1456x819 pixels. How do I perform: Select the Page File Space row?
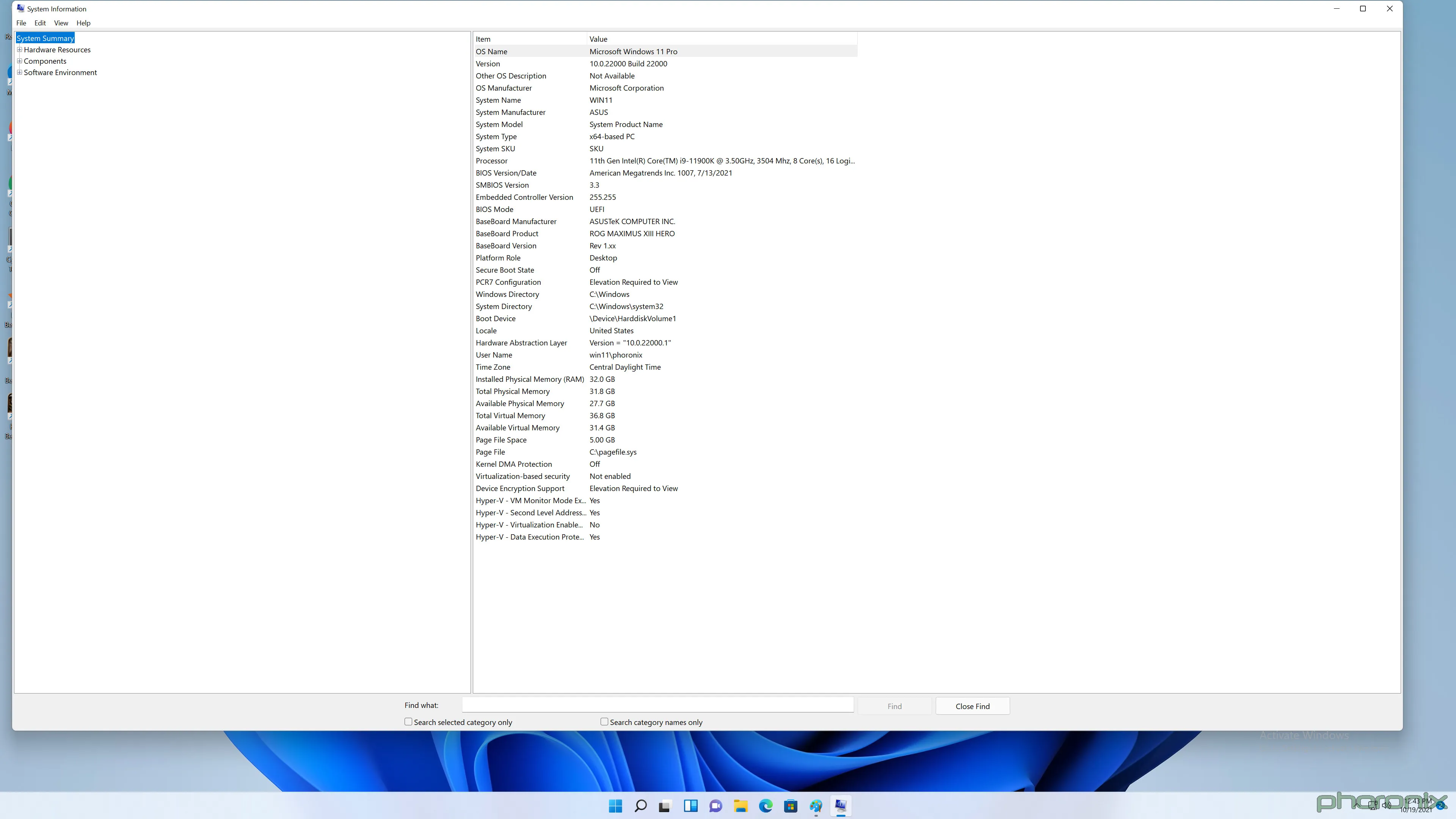tap(665, 440)
